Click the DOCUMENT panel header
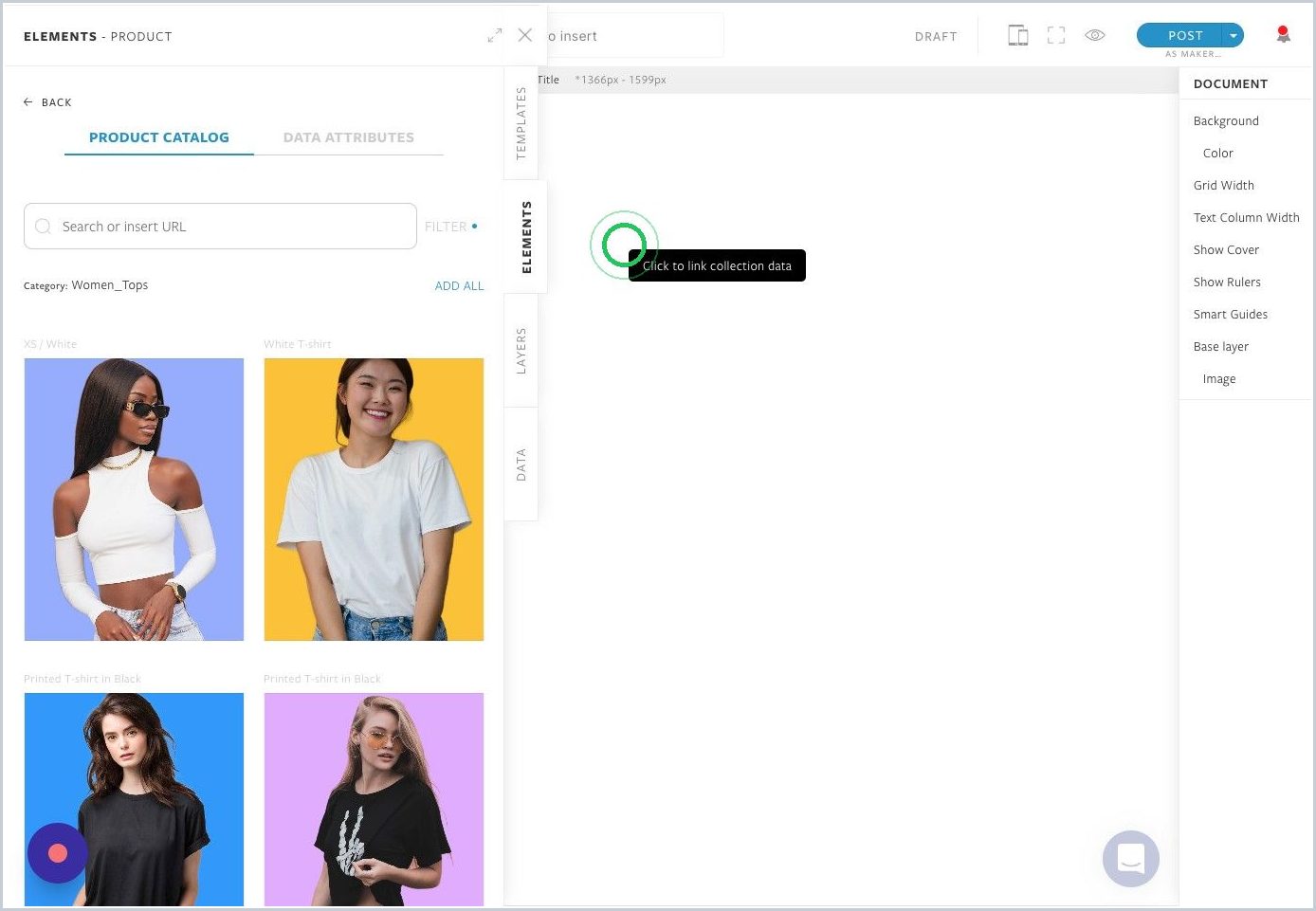The image size is (1316, 911). tap(1230, 84)
